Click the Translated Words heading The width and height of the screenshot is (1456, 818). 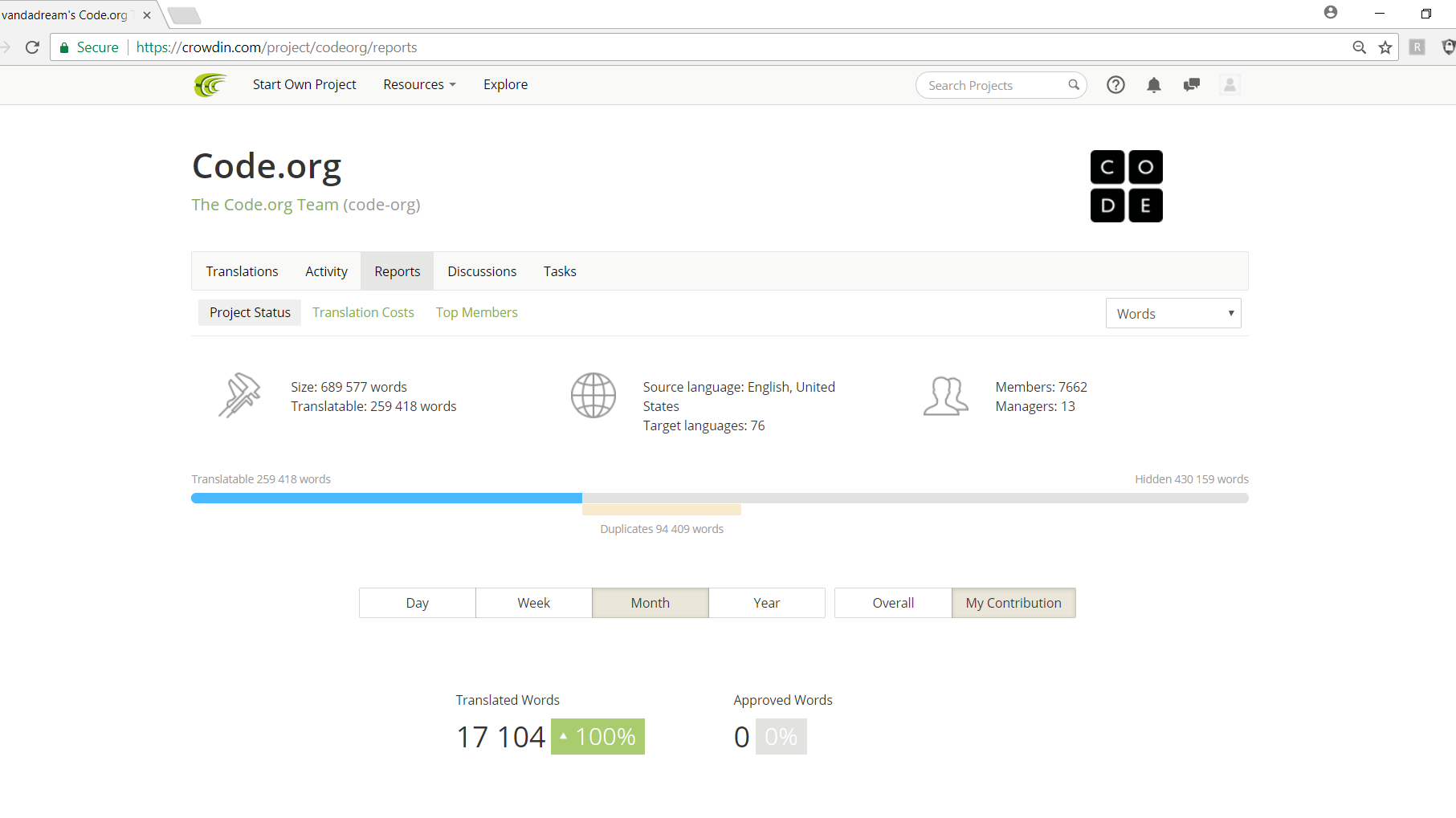point(508,700)
